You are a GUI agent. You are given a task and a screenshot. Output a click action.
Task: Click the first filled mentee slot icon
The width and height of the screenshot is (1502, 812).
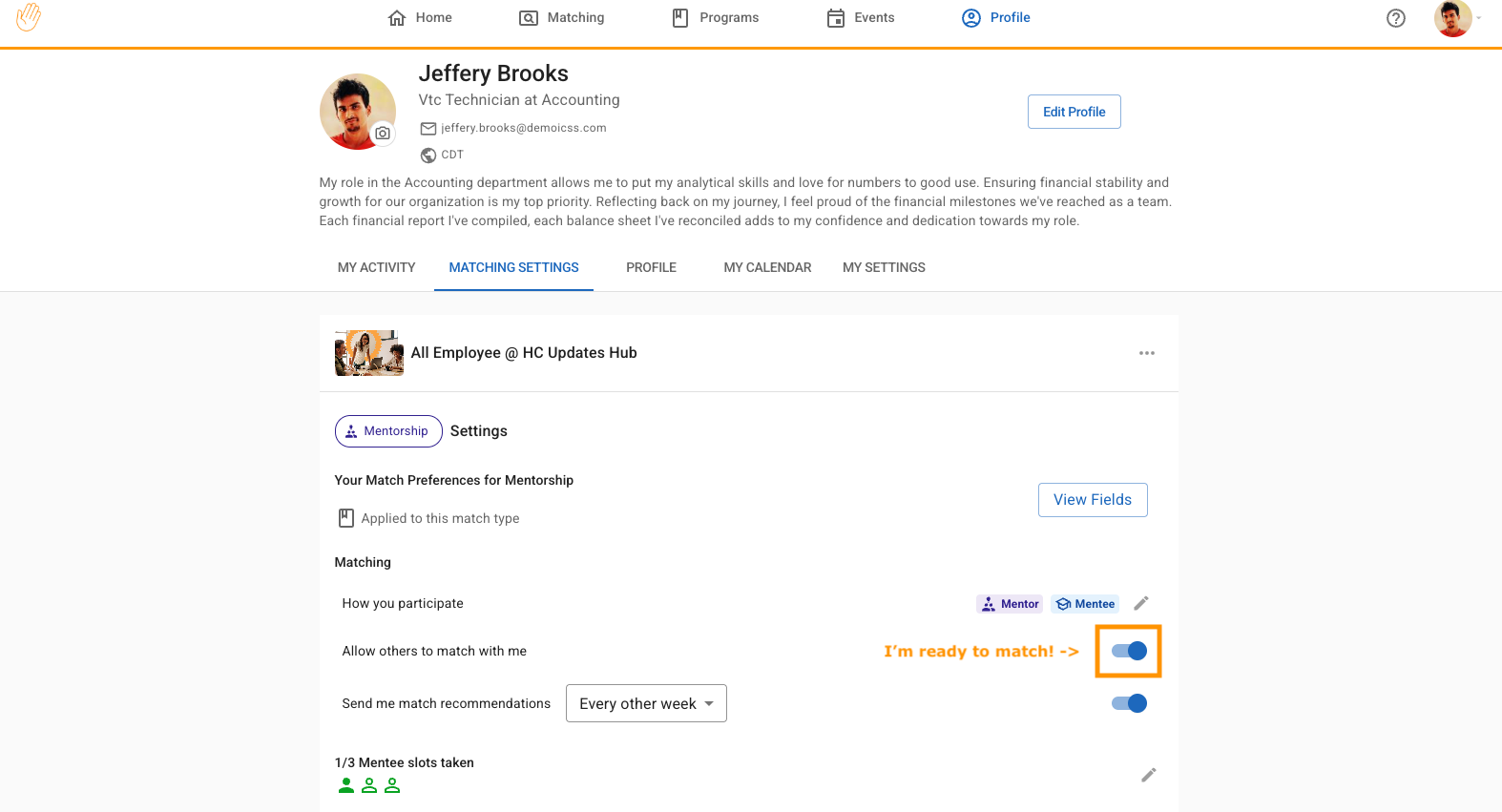pyautogui.click(x=346, y=785)
